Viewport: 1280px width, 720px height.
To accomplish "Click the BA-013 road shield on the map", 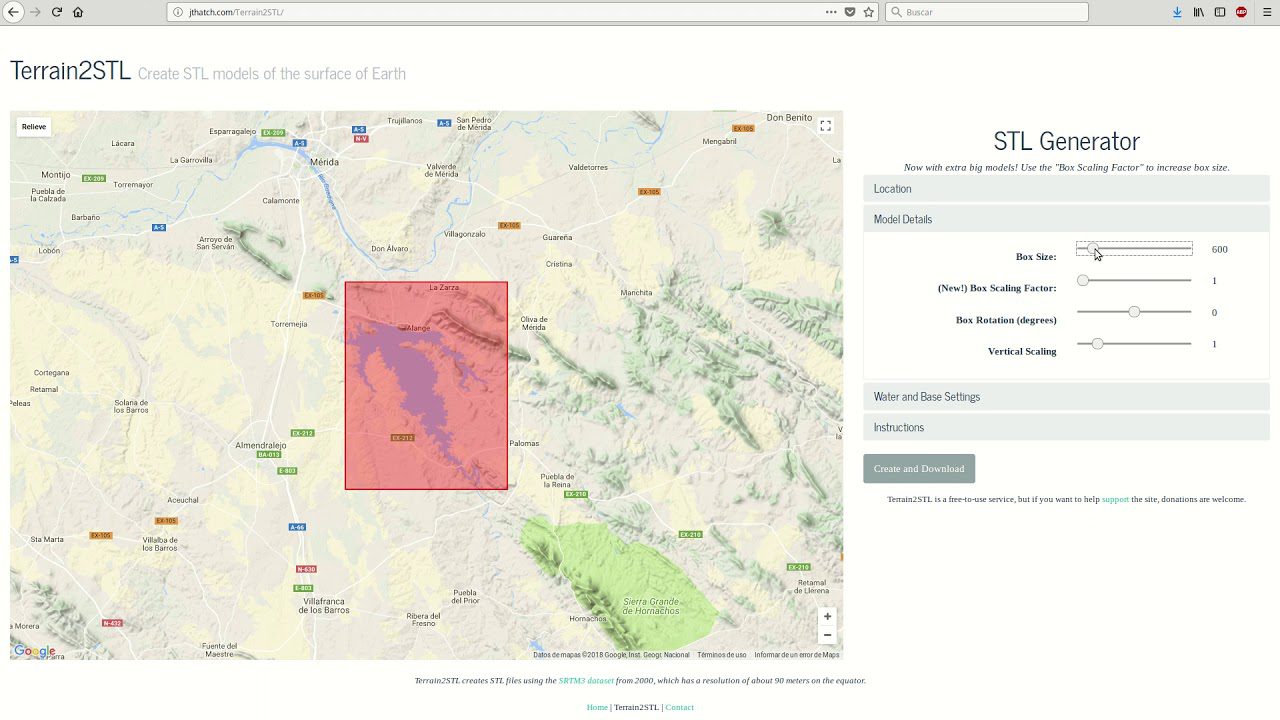I will (x=269, y=455).
